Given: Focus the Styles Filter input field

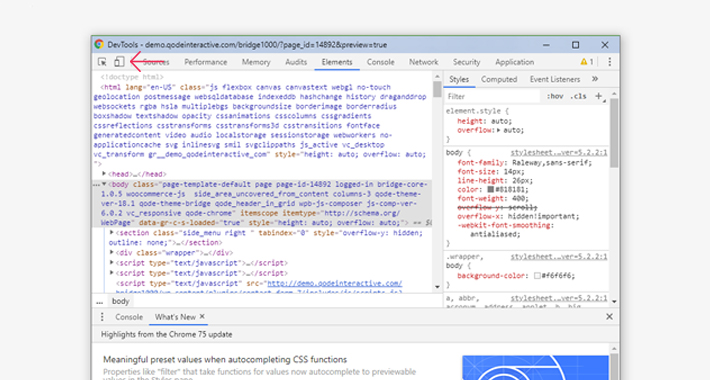Looking at the screenshot, I should 493,96.
